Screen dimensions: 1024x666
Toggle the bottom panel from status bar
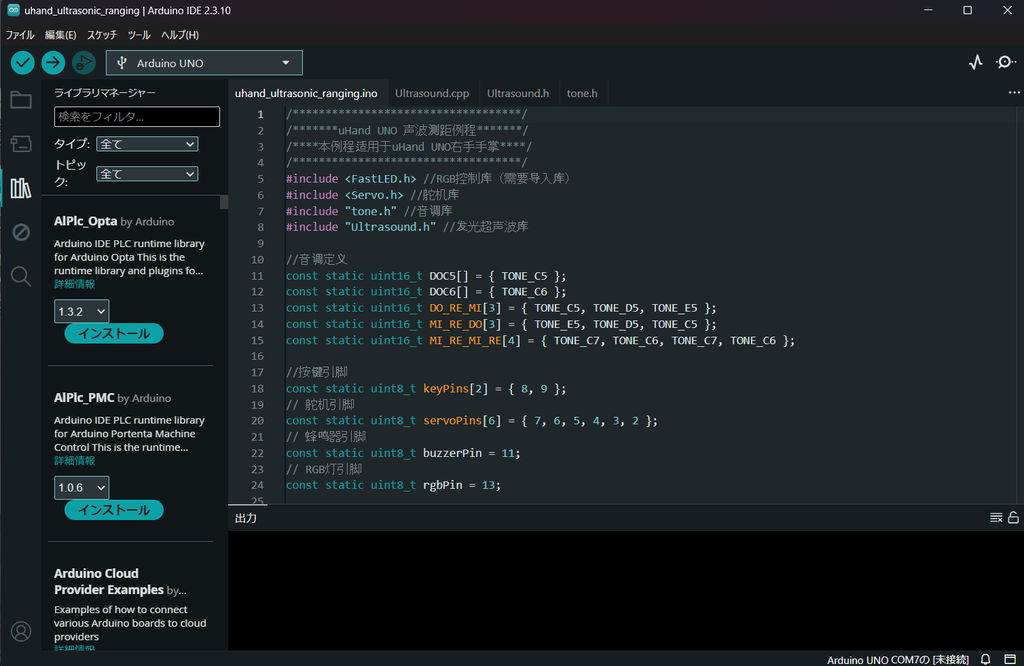pos(1010,659)
